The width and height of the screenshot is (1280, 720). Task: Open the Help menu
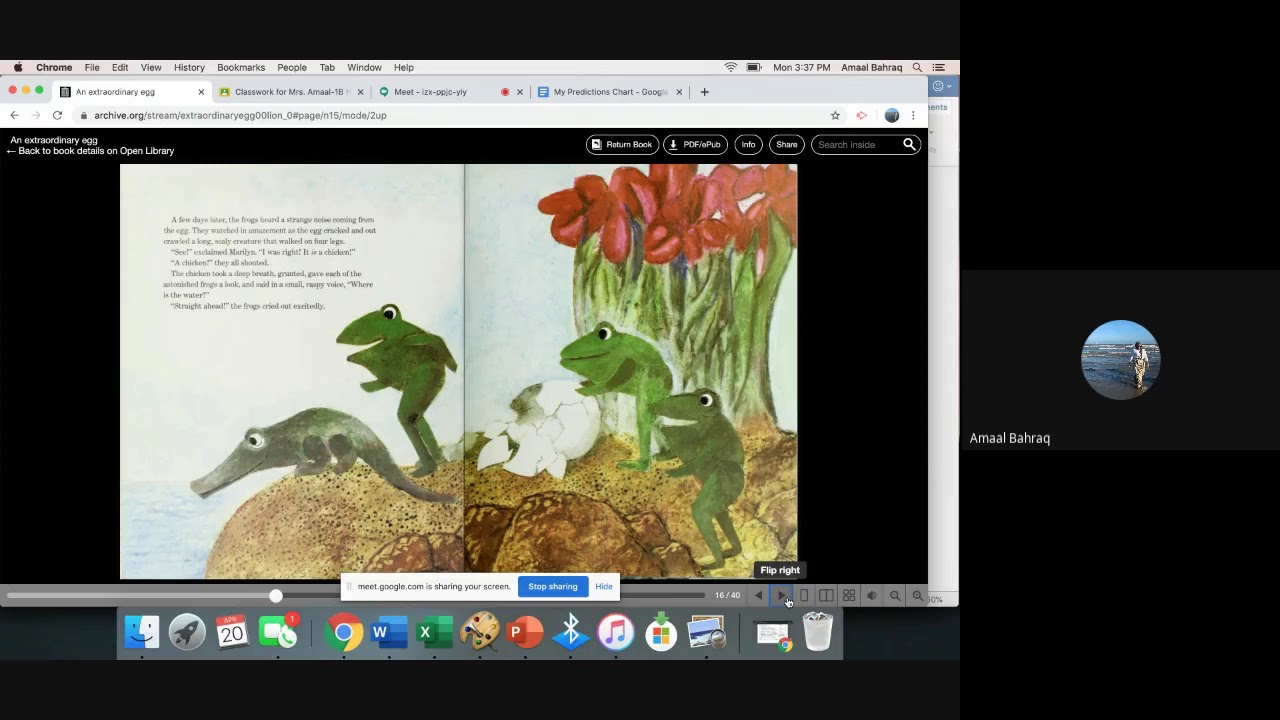coord(404,68)
